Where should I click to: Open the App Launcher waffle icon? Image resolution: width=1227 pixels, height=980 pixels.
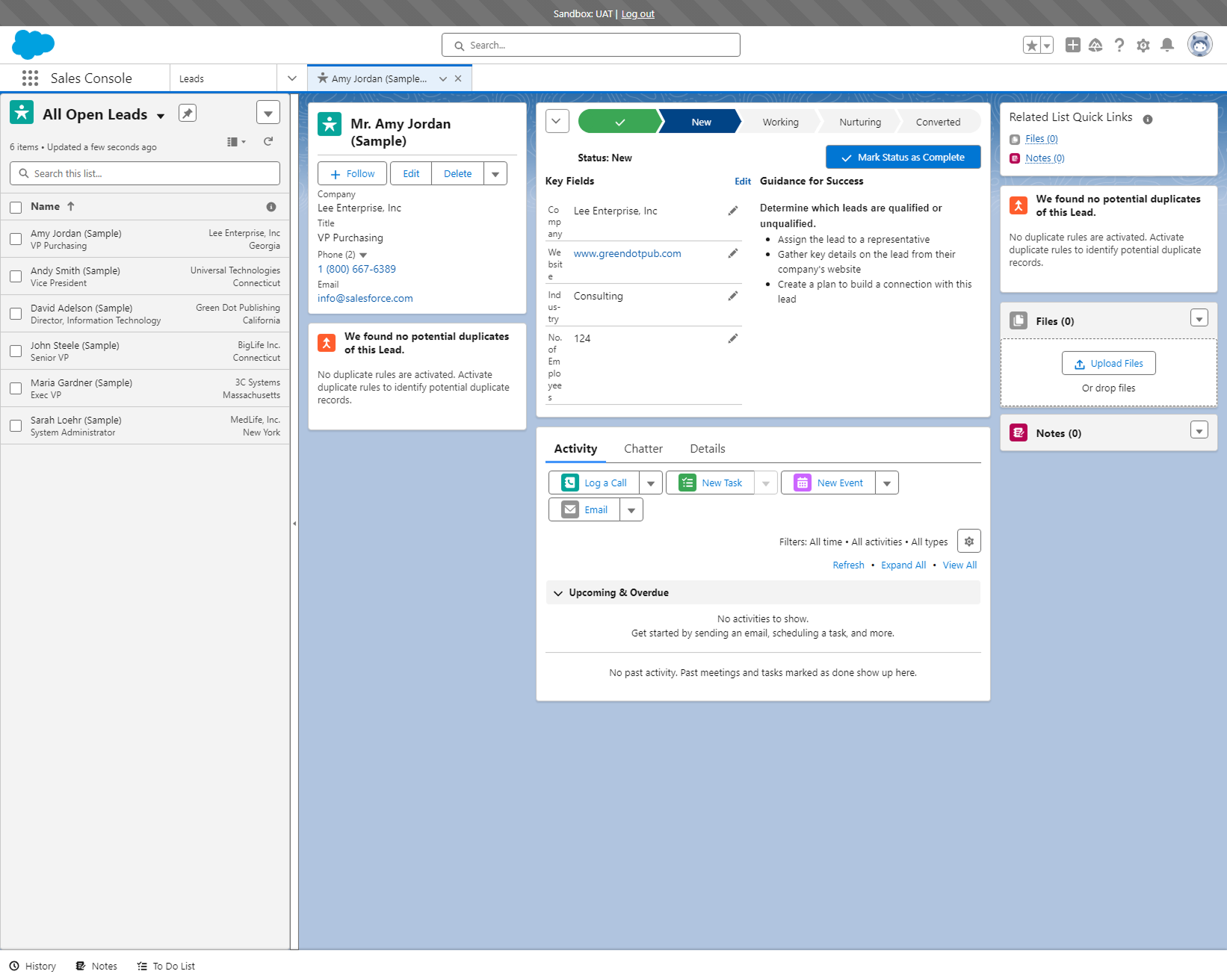pyautogui.click(x=30, y=78)
